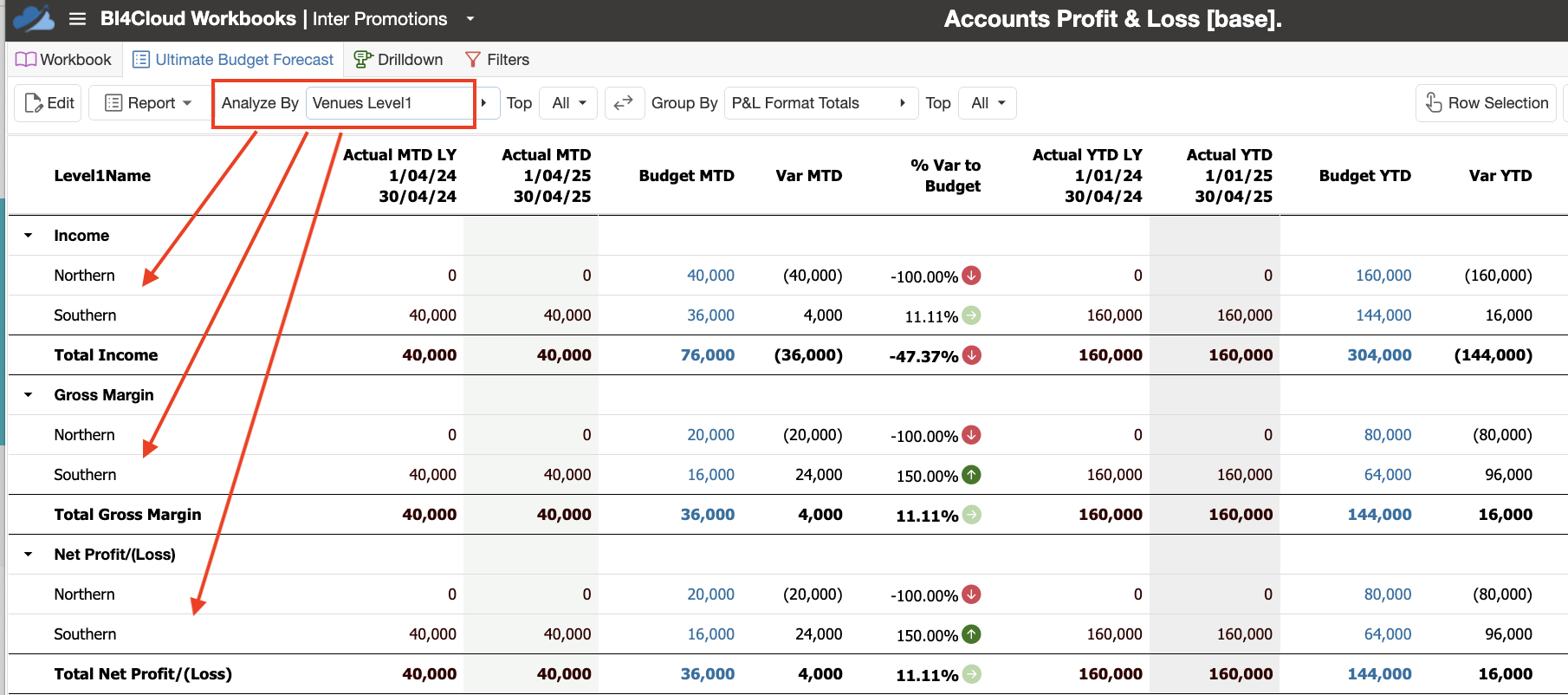Collapse the Gross Margin section
This screenshot has width=1568, height=695.
pos(29,395)
